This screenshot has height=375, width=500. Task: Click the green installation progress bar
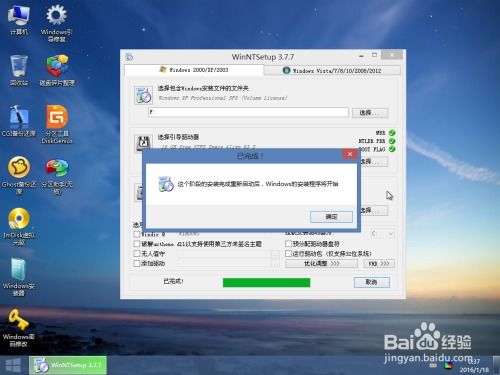(x=266, y=282)
